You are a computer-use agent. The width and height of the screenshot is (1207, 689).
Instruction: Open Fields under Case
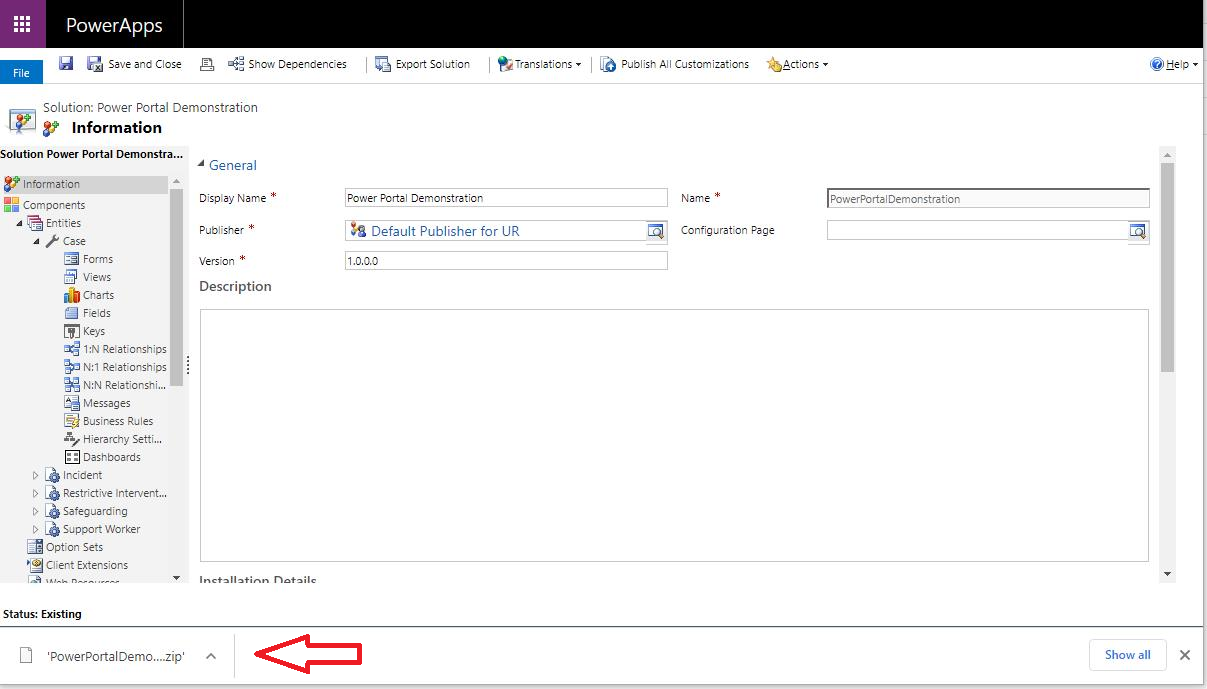click(96, 313)
